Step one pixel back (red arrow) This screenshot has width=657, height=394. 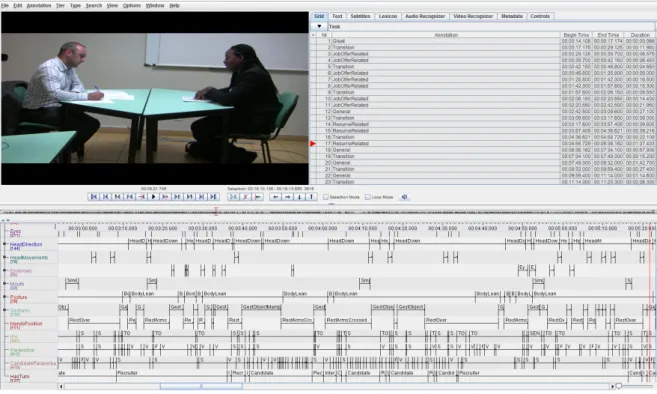142,197
